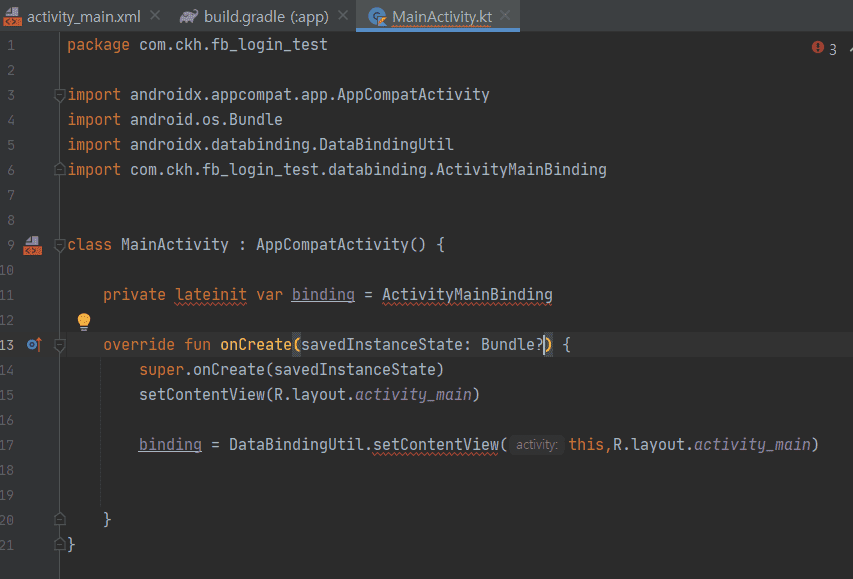Open related XML layout icon beside MainActivity class
The width and height of the screenshot is (853, 579).
pos(32,245)
